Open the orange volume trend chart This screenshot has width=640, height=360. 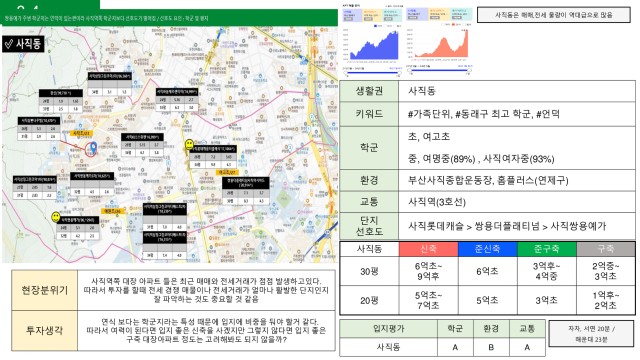(x=442, y=44)
